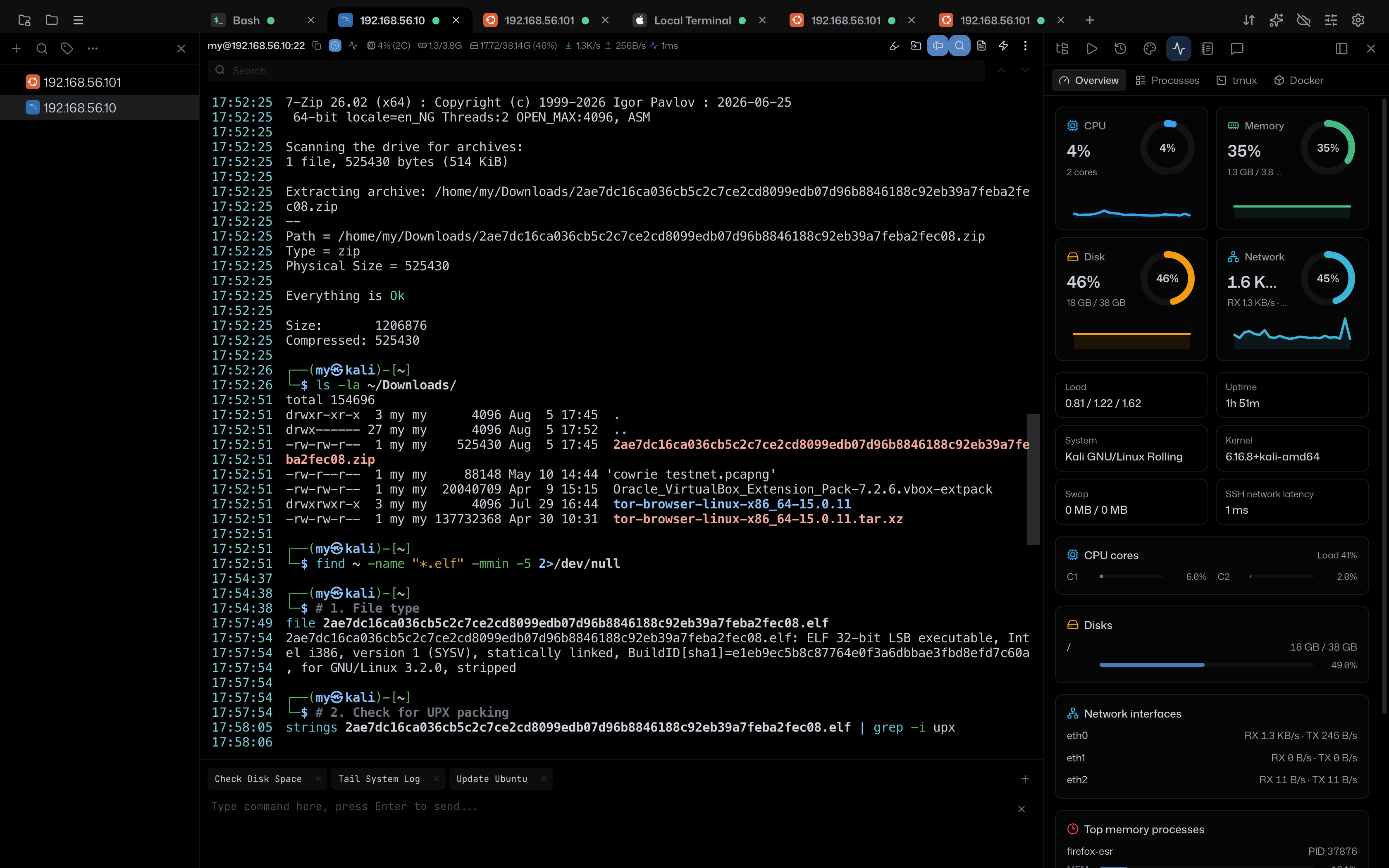The height and width of the screenshot is (868, 1389).
Task: Click the file transfer folder icon
Action: (x=916, y=45)
